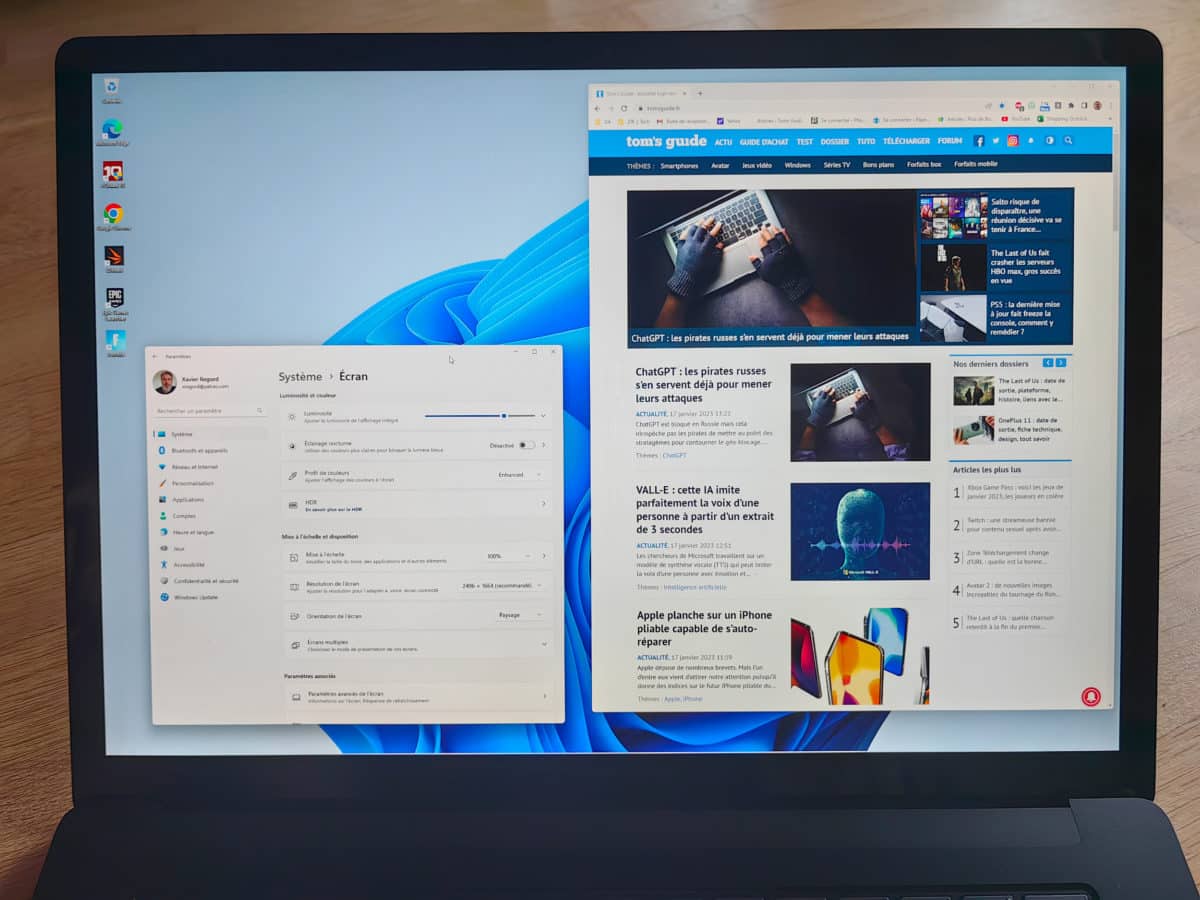Launch Microsoft Edge from the desktop

112,130
